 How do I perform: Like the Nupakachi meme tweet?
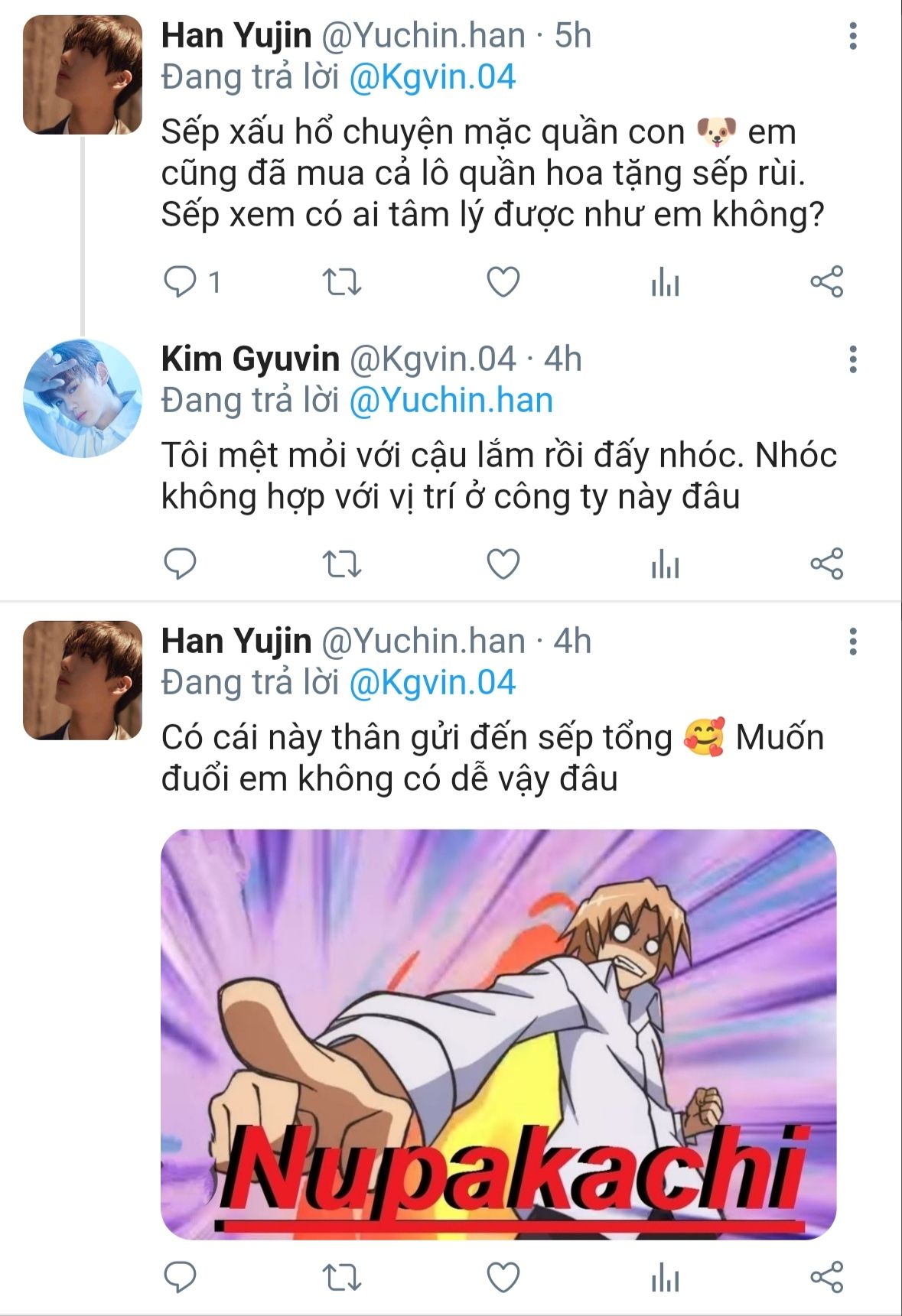click(x=503, y=1277)
